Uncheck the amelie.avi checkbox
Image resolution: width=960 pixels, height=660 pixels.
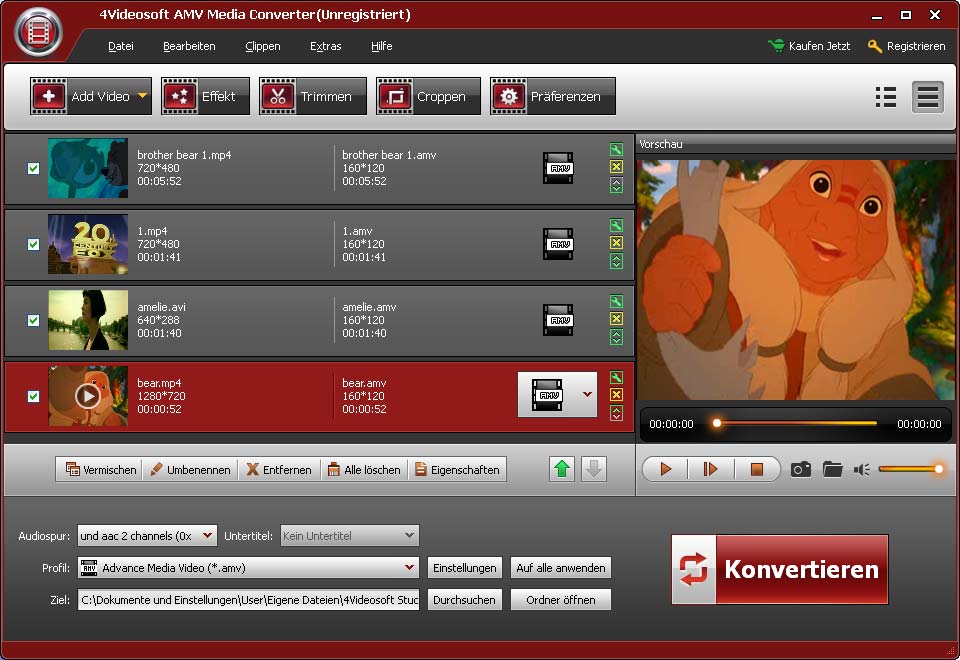pyautogui.click(x=34, y=320)
